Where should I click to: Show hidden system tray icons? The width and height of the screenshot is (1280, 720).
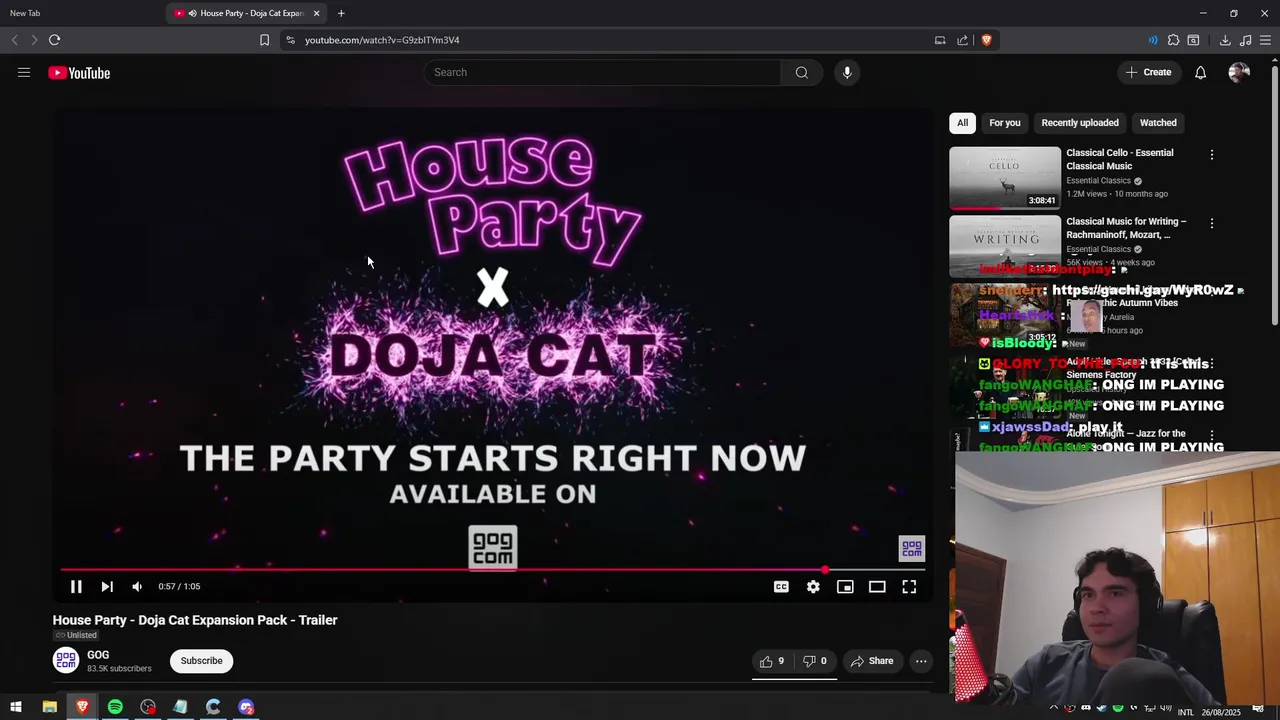pyautogui.click(x=1053, y=708)
